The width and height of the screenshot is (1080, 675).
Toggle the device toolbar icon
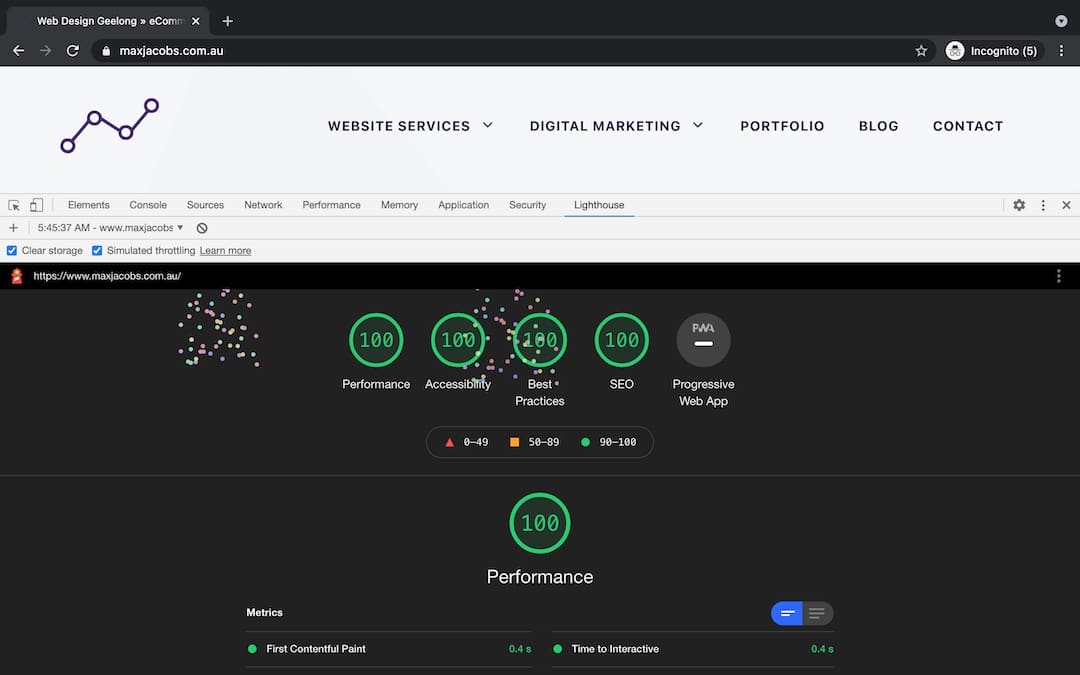(x=37, y=205)
